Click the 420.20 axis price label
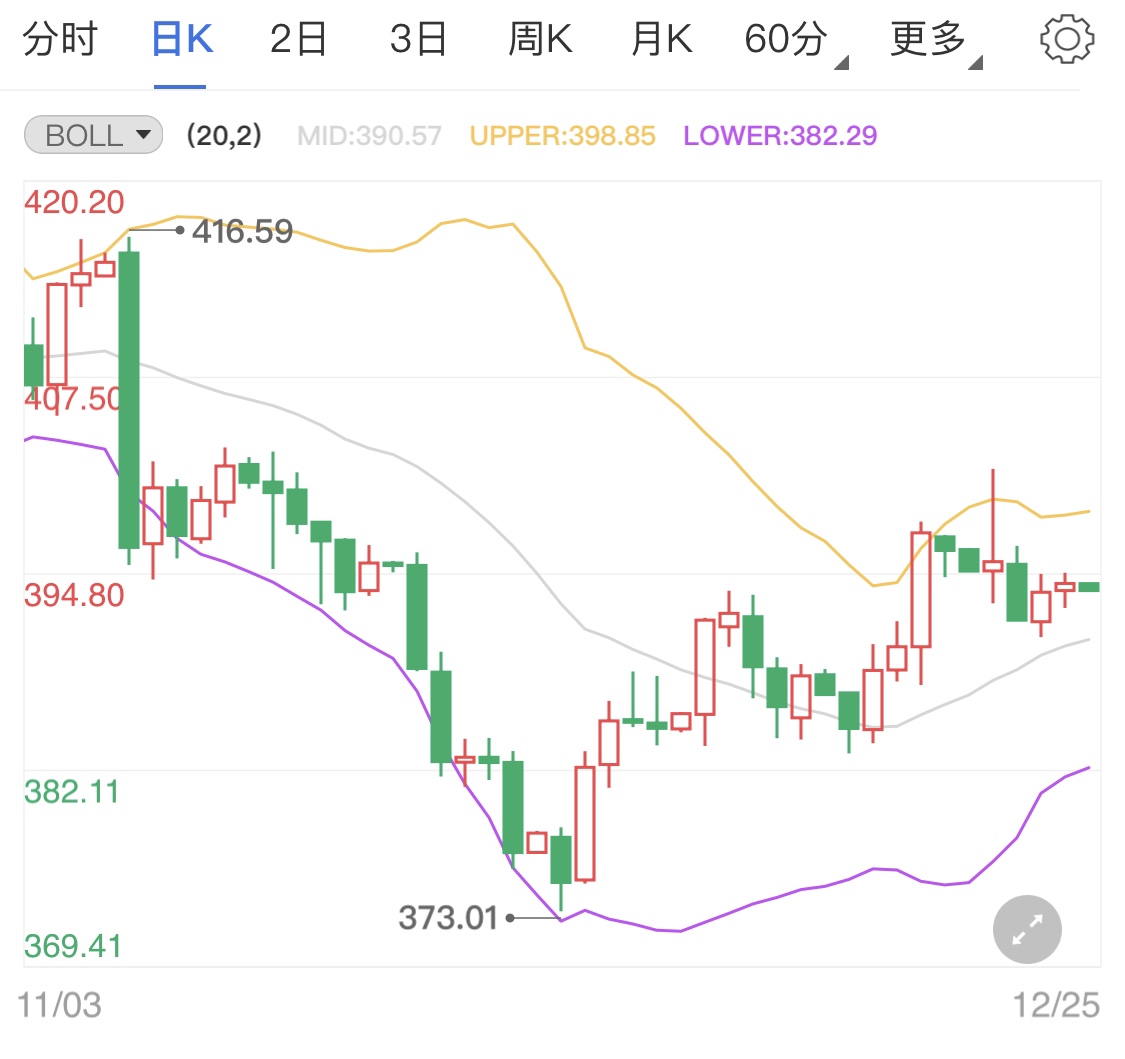The width and height of the screenshot is (1125, 1059). tap(74, 202)
